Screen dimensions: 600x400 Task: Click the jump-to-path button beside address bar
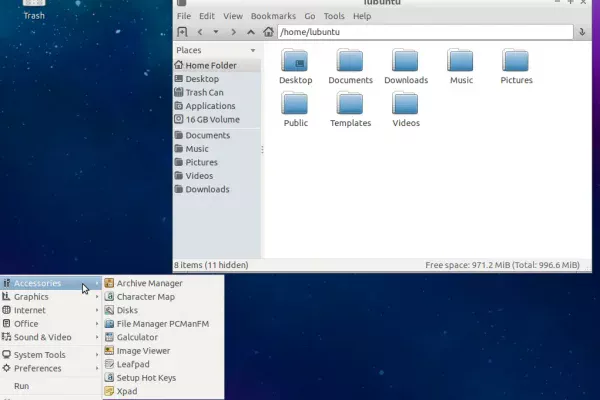[x=582, y=32]
